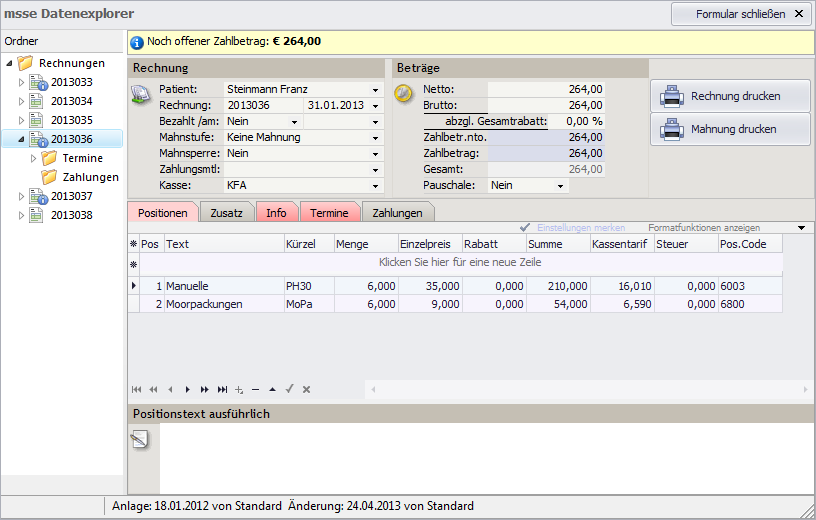Sort grid by Summe column header

pyautogui.click(x=557, y=244)
